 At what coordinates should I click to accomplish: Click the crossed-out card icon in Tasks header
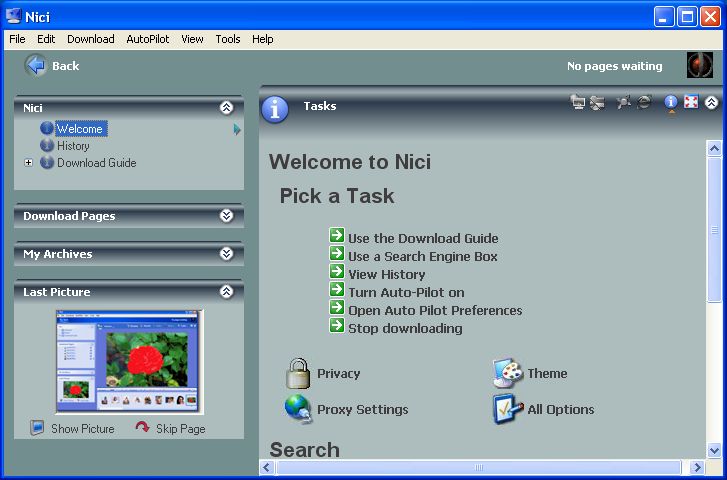[x=597, y=102]
